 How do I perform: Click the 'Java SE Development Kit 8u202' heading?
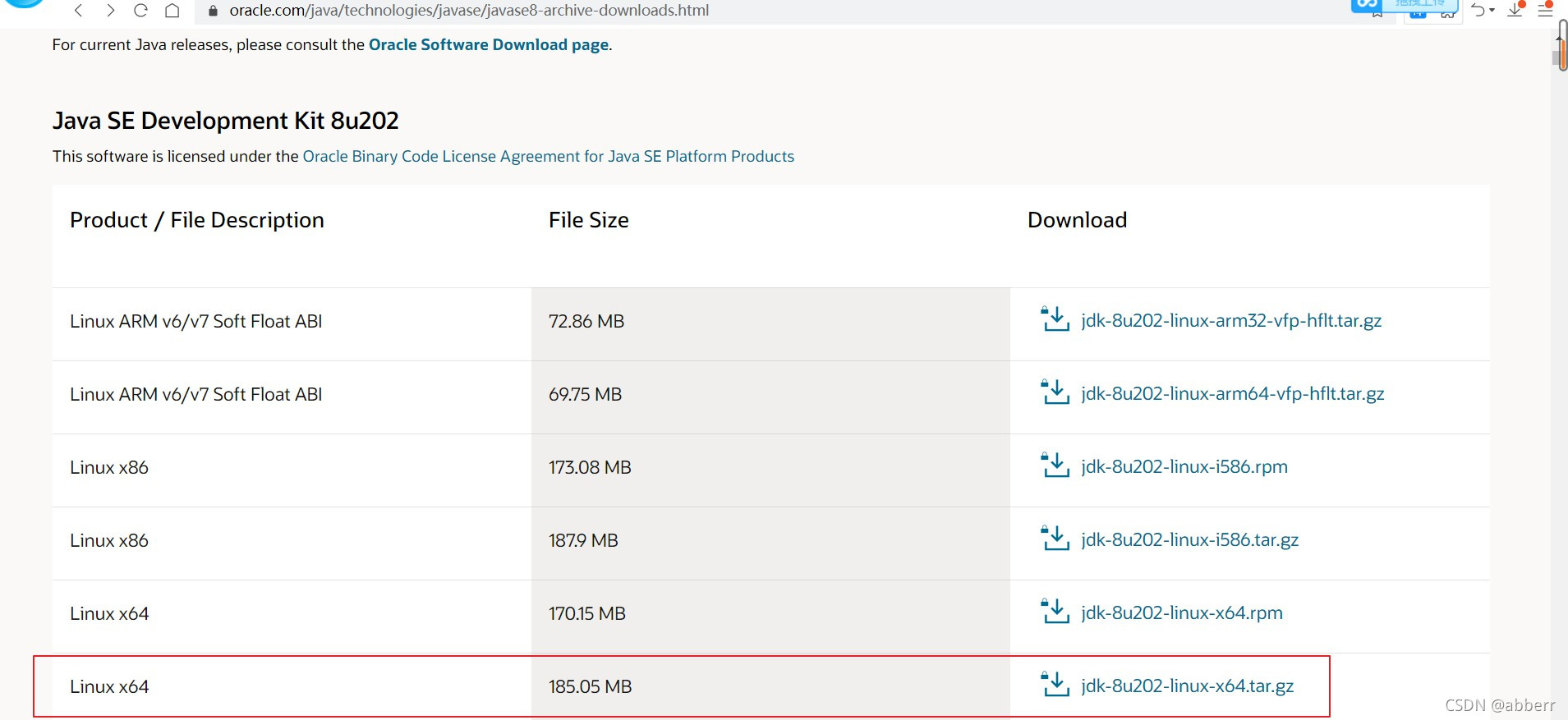point(226,121)
